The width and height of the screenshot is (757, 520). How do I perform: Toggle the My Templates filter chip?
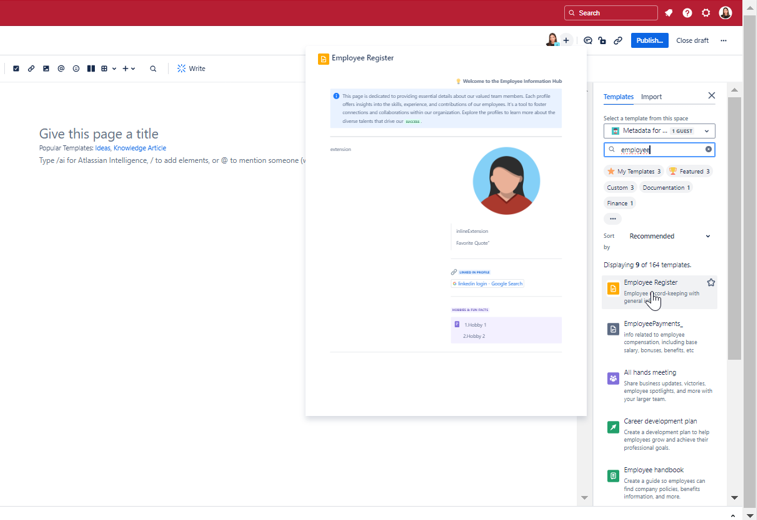click(x=633, y=171)
